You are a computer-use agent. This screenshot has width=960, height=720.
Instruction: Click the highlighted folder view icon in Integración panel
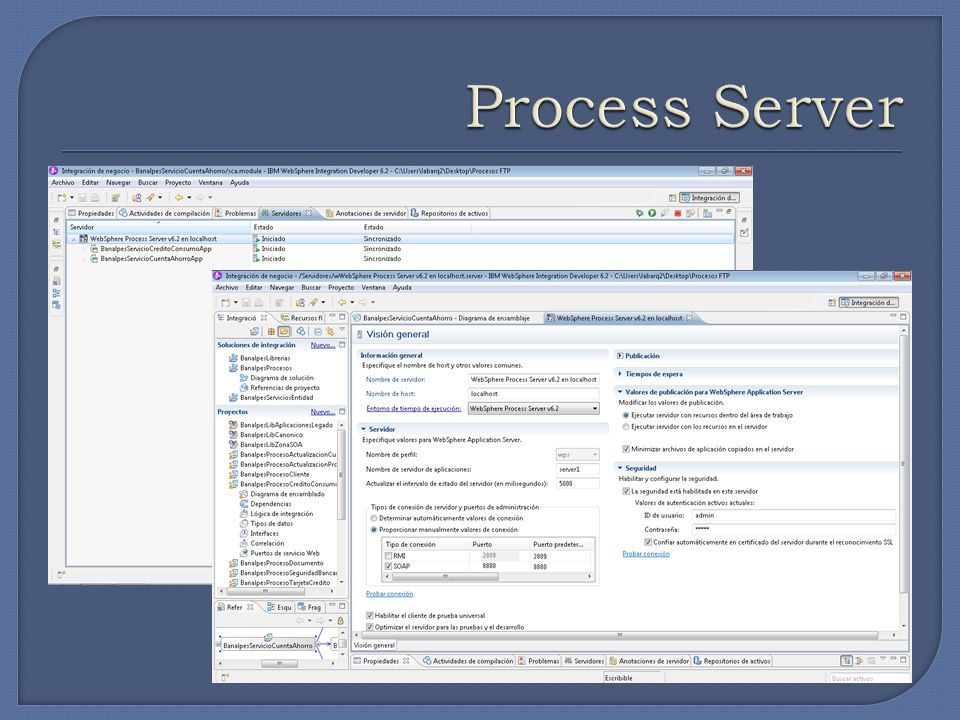tap(283, 331)
